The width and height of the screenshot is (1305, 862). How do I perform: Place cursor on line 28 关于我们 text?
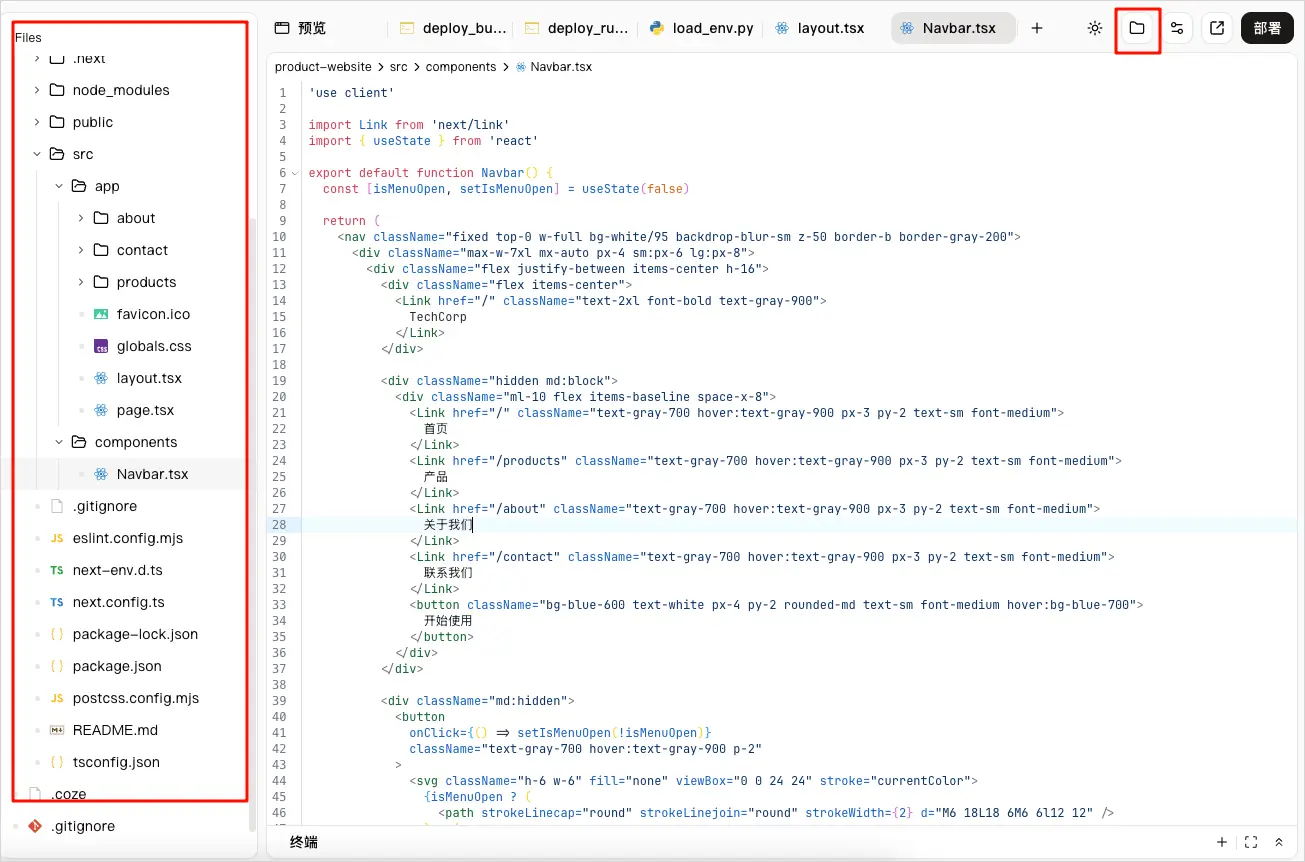[x=448, y=525]
